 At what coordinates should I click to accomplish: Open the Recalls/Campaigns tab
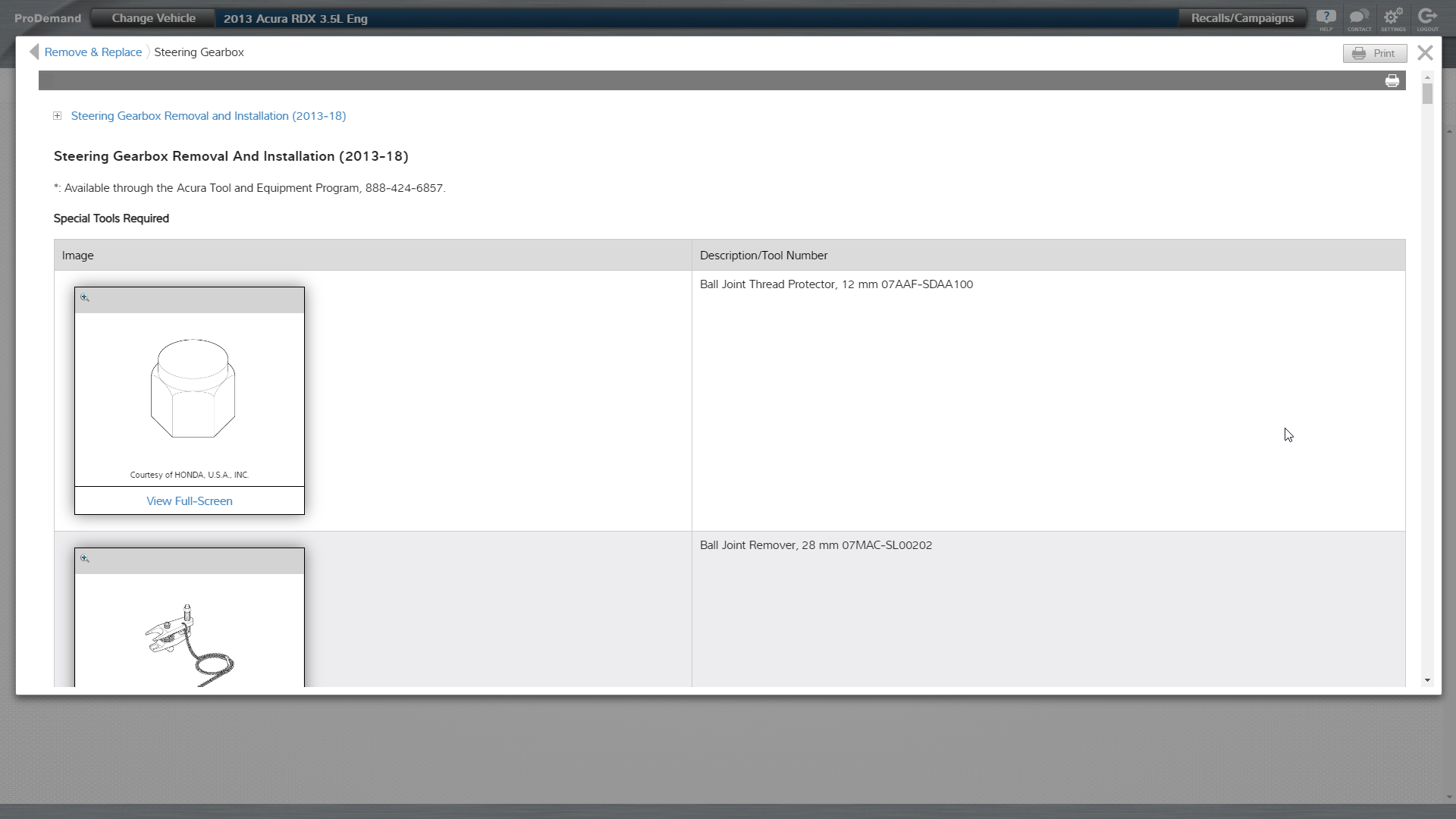(x=1242, y=18)
